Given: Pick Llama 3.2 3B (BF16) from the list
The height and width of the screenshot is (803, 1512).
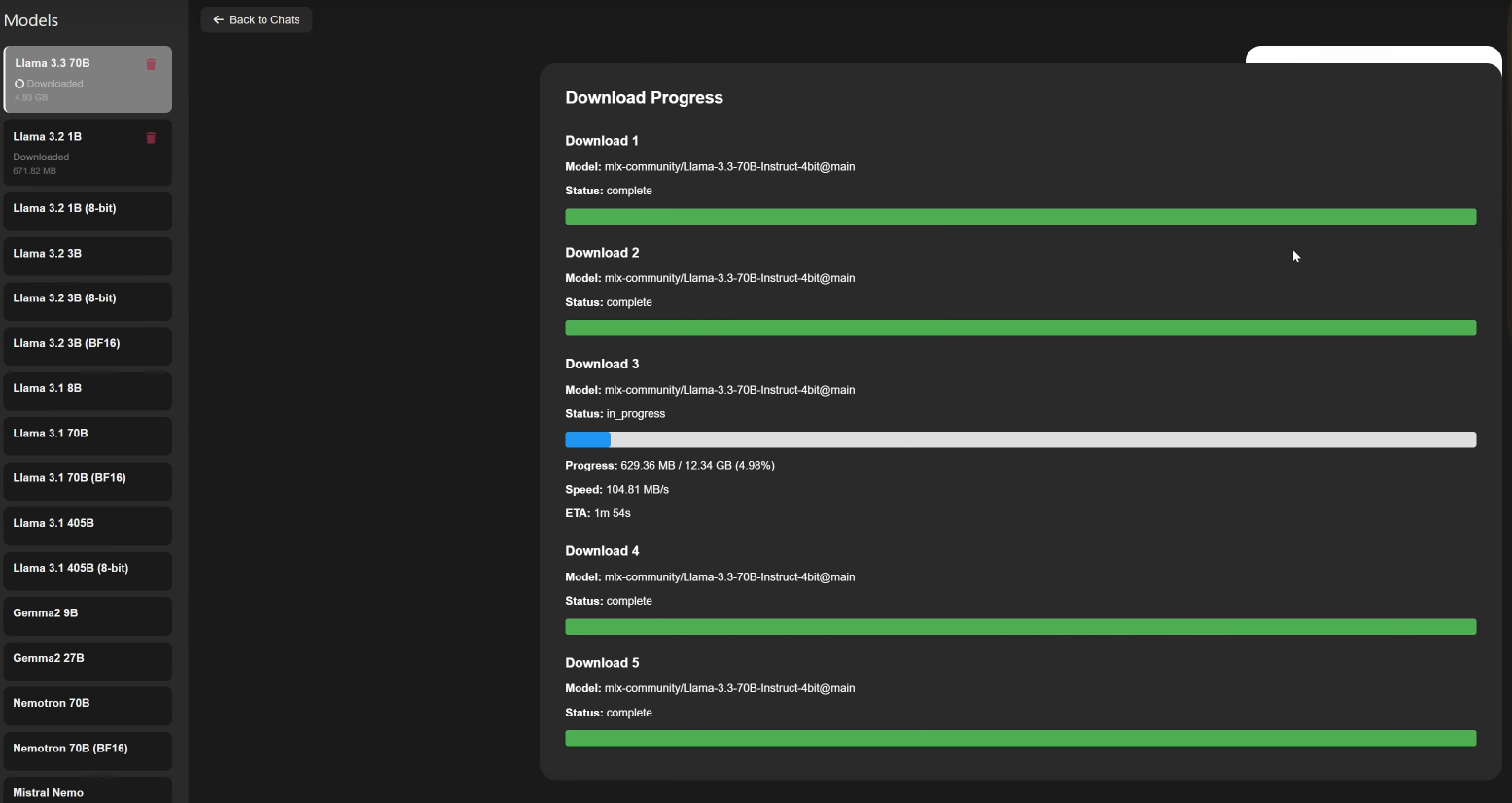Looking at the screenshot, I should [88, 345].
